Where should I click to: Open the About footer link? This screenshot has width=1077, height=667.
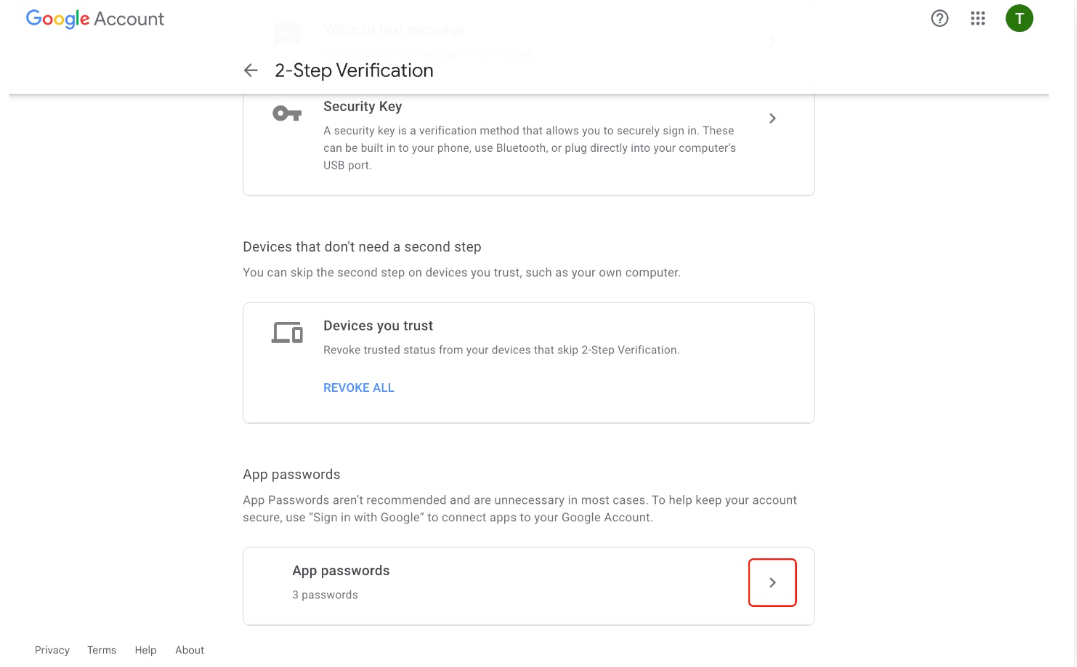[x=190, y=650]
